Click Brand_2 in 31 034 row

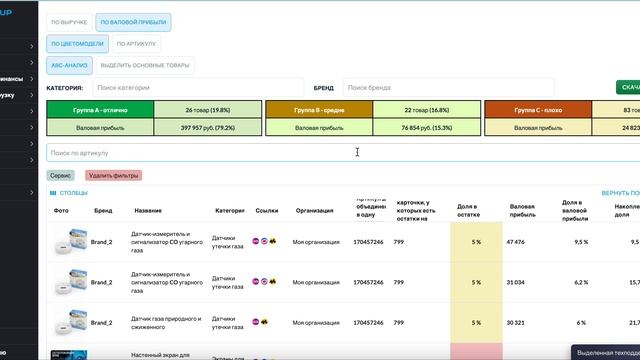tap(101, 282)
